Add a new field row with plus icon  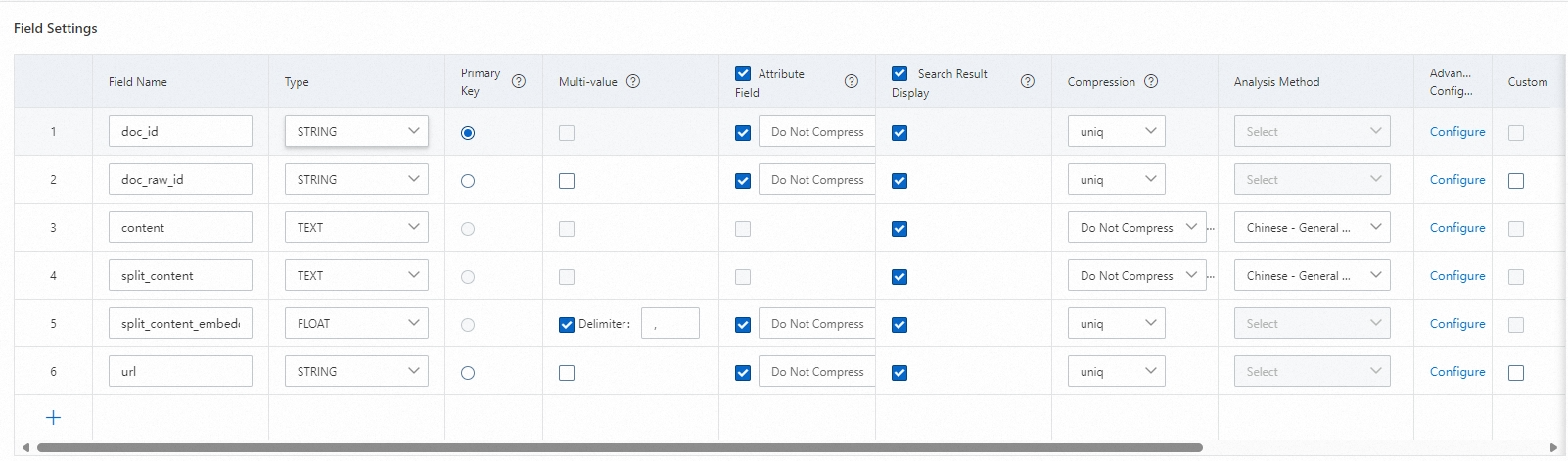point(54,418)
